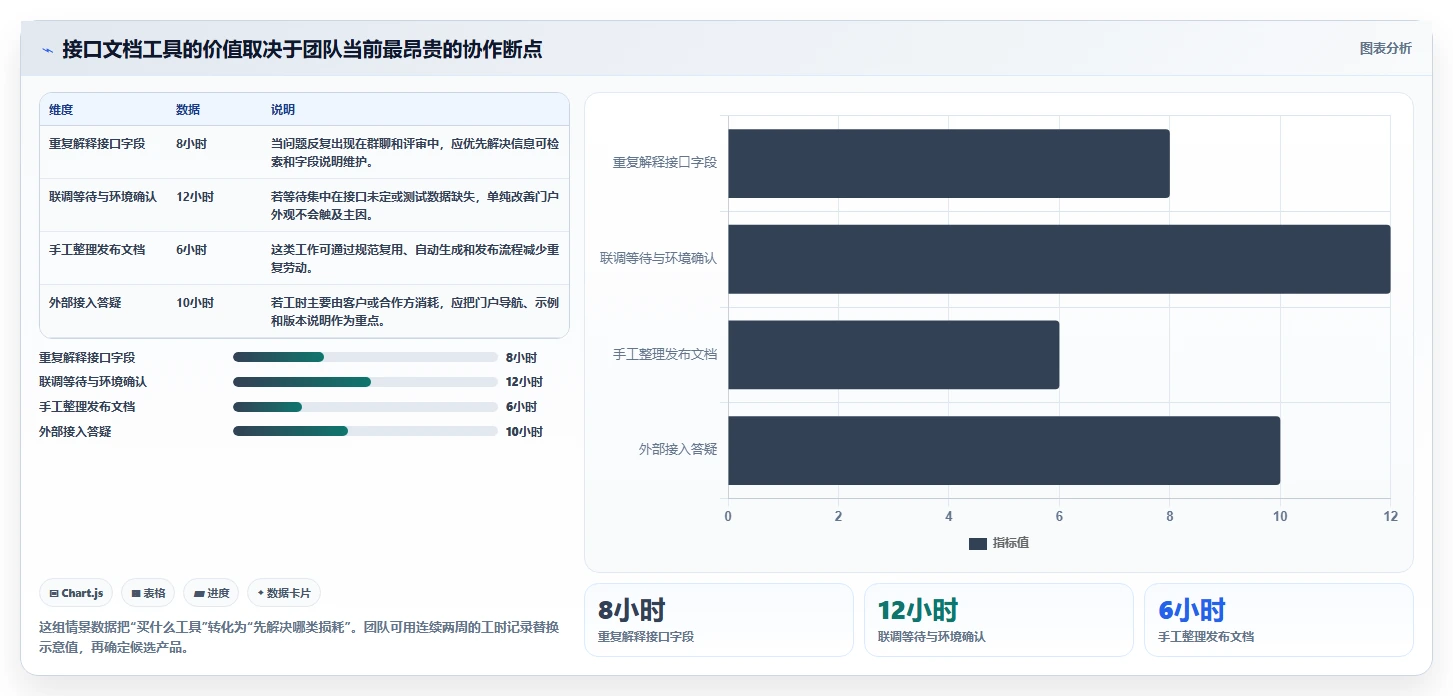Click the 手工整理发布文档 progress label
The width and height of the screenshot is (1453, 696).
click(87, 407)
